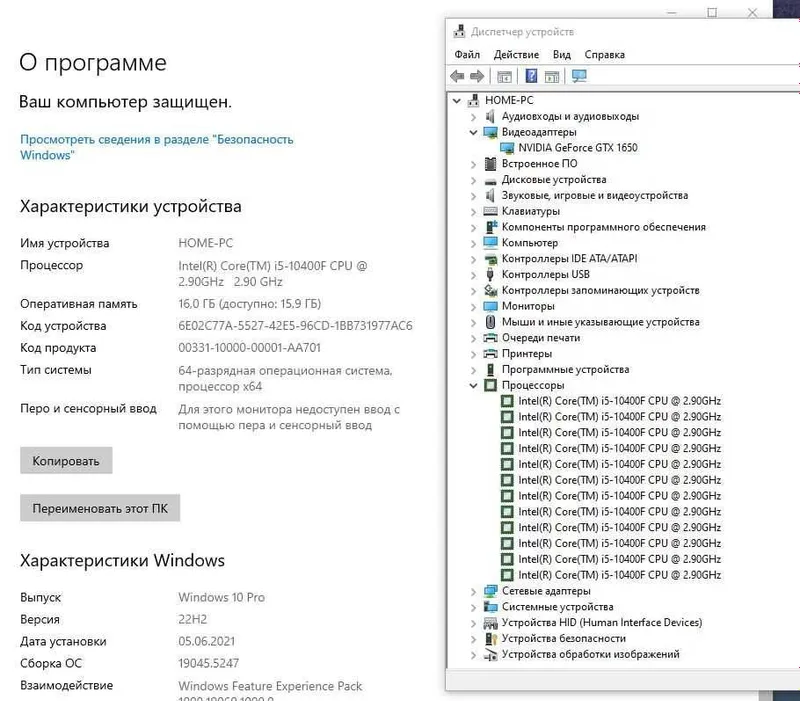The image size is (800, 701).
Task: Open the Безопасность Windows details link
Action: [157, 147]
